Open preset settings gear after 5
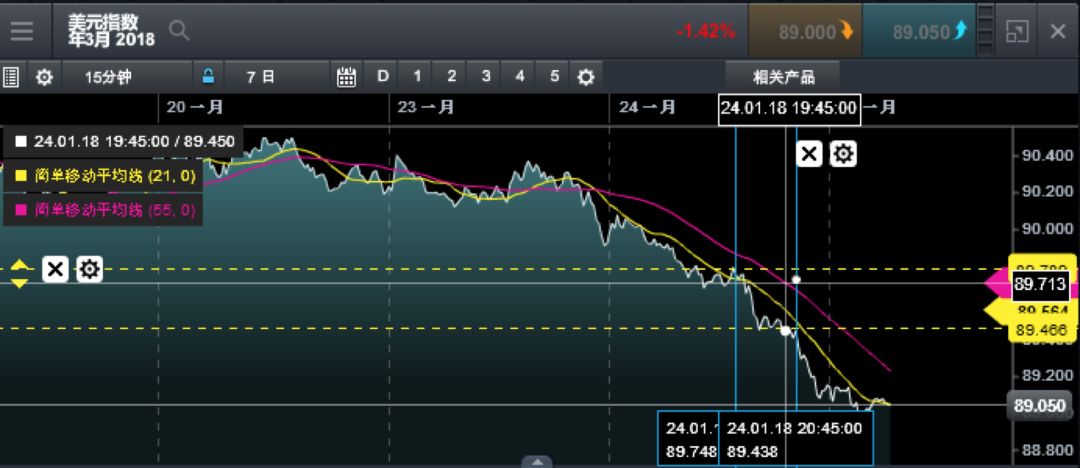This screenshot has width=1080, height=468. 585,77
